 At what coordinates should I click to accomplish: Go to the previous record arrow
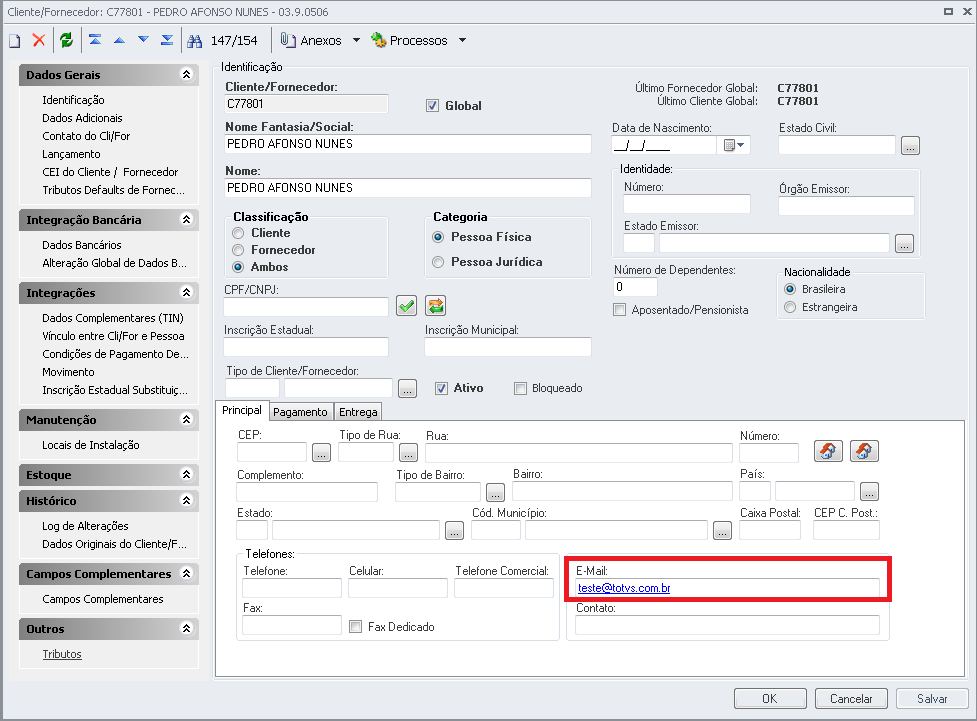117,40
